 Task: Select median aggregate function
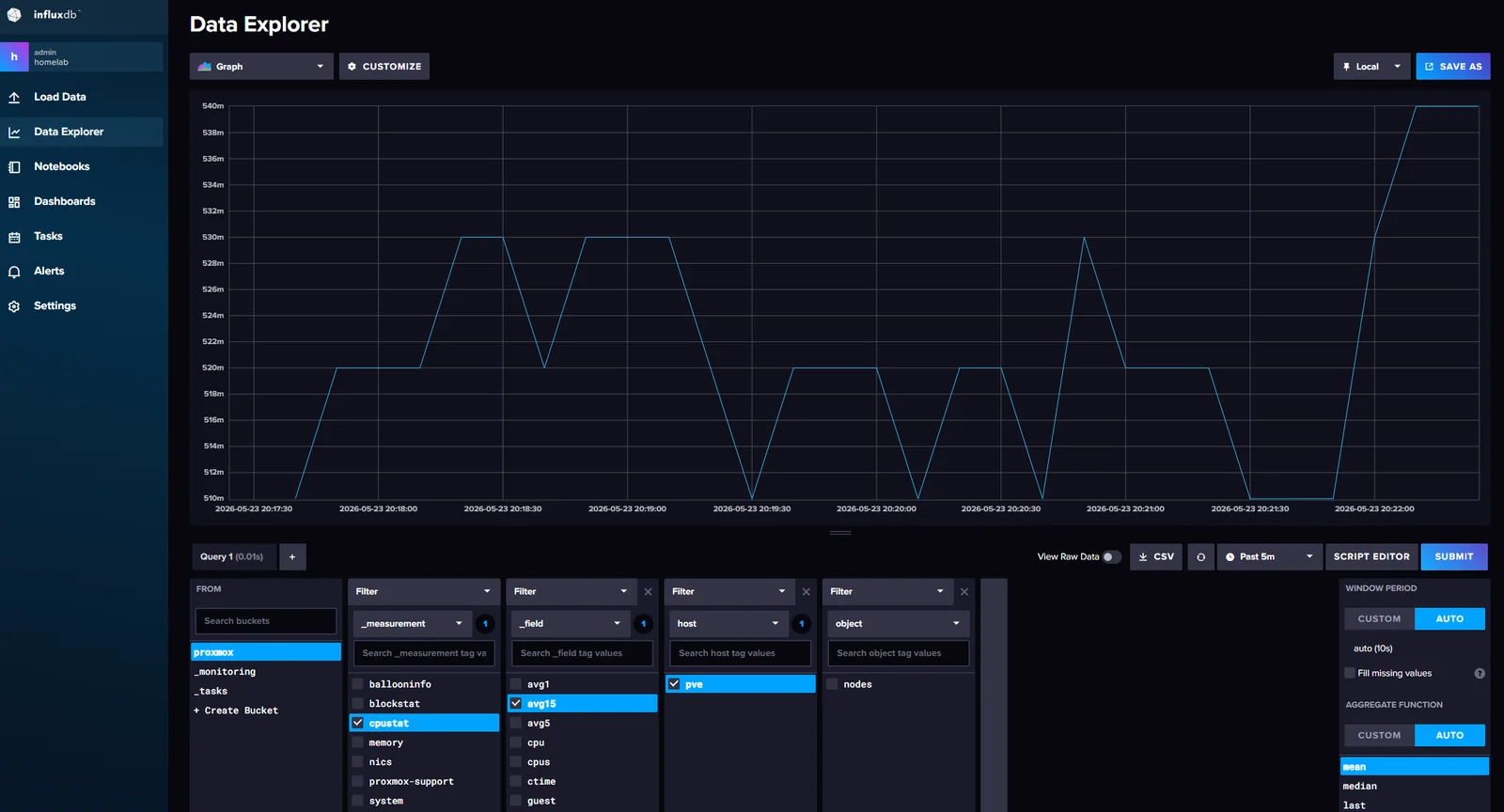pyautogui.click(x=1415, y=786)
